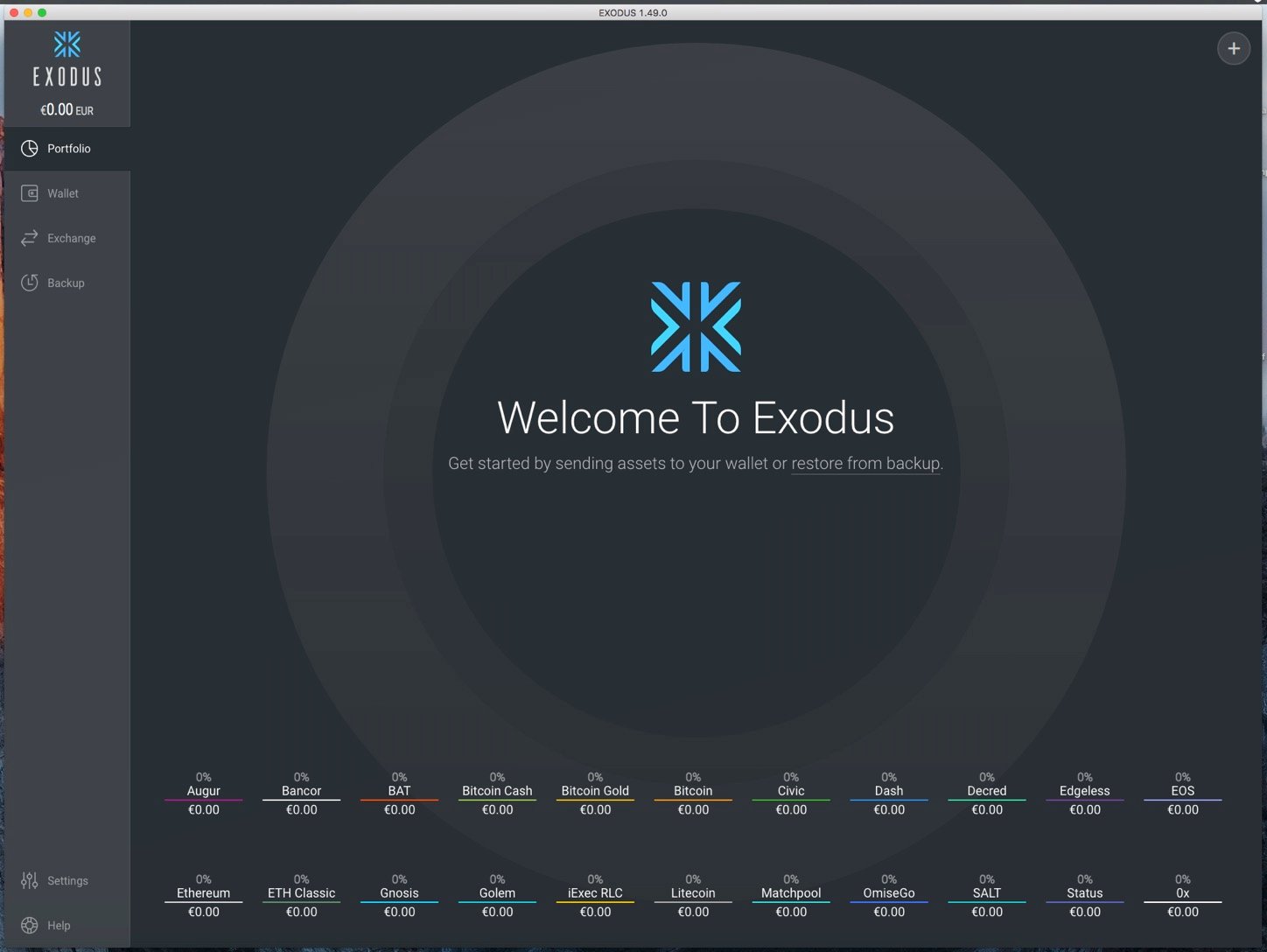
Task: Select the Ethereum asset entry
Action: coord(204,896)
